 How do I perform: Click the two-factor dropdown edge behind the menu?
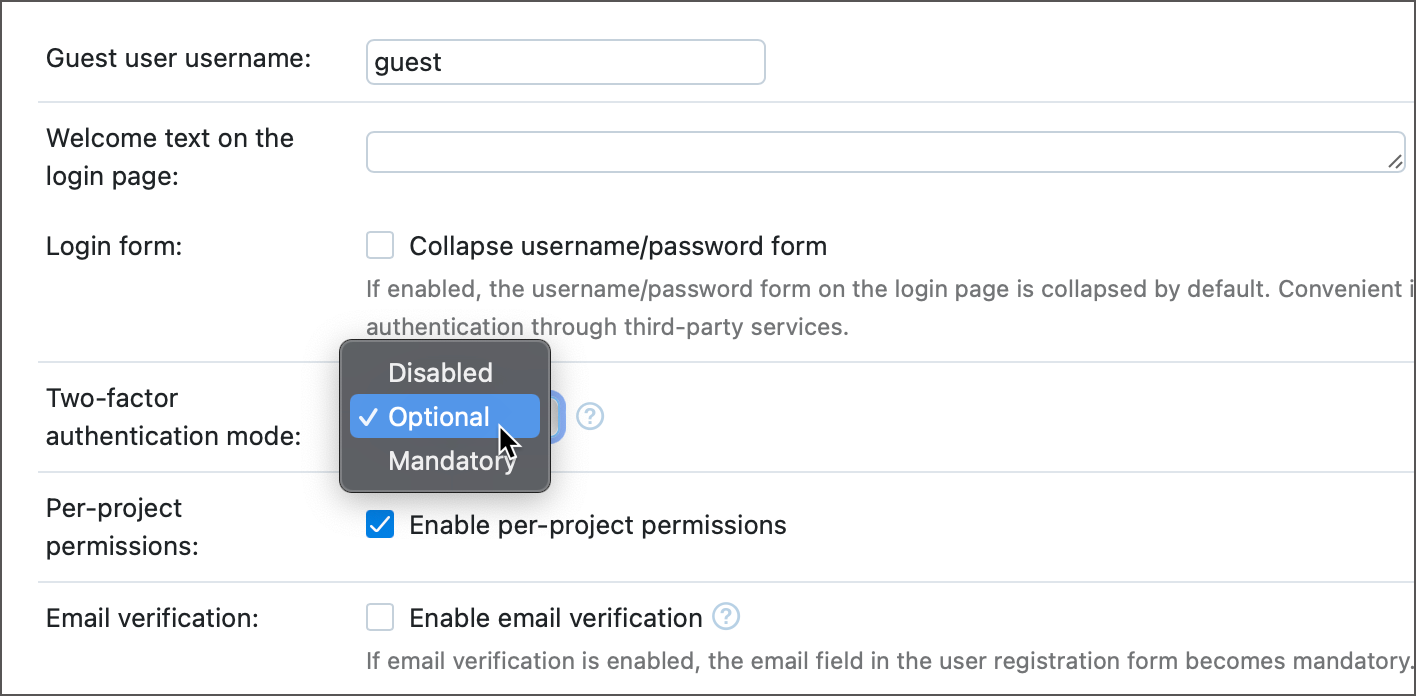558,417
